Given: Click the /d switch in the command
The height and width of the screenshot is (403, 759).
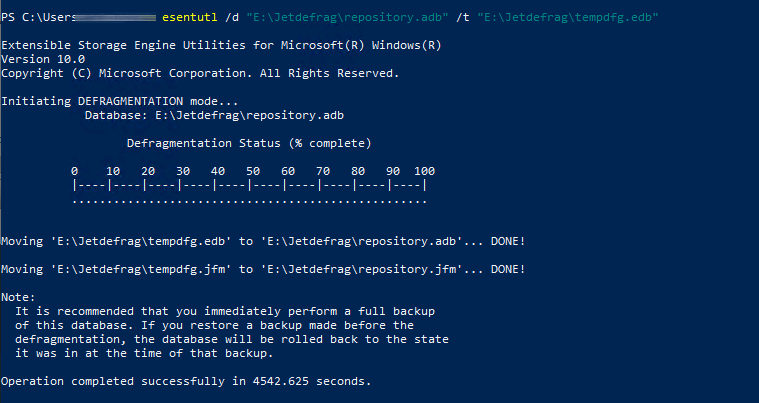Looking at the screenshot, I should point(231,17).
